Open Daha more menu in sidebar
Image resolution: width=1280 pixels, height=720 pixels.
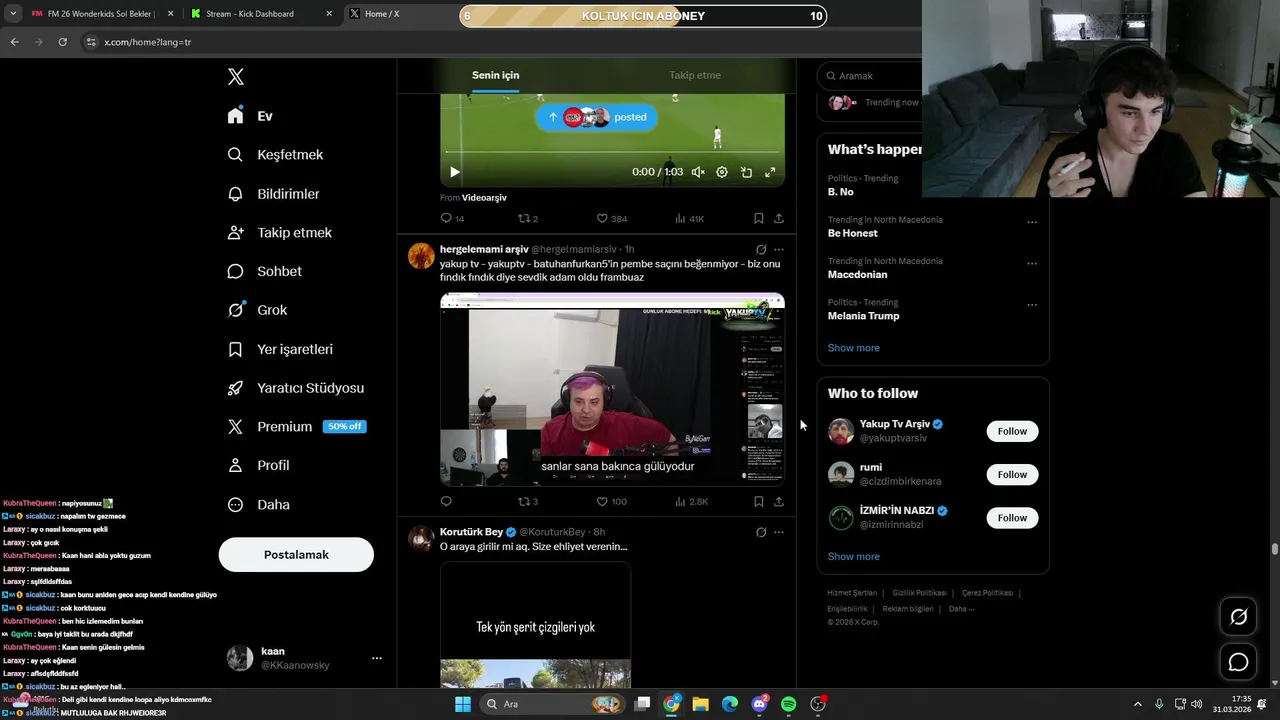[258, 505]
